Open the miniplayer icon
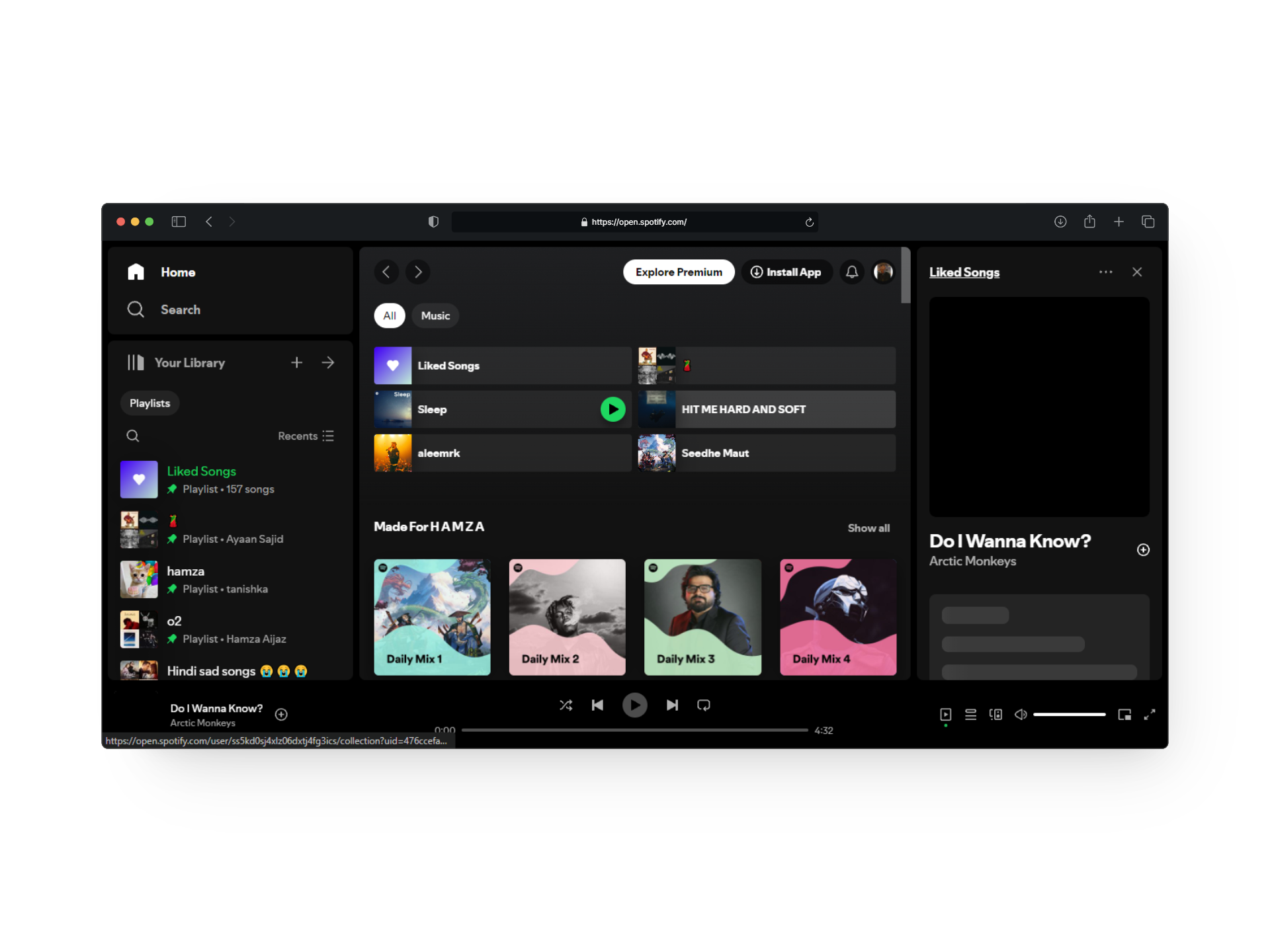Image resolution: width=1270 pixels, height=952 pixels. (x=1124, y=714)
